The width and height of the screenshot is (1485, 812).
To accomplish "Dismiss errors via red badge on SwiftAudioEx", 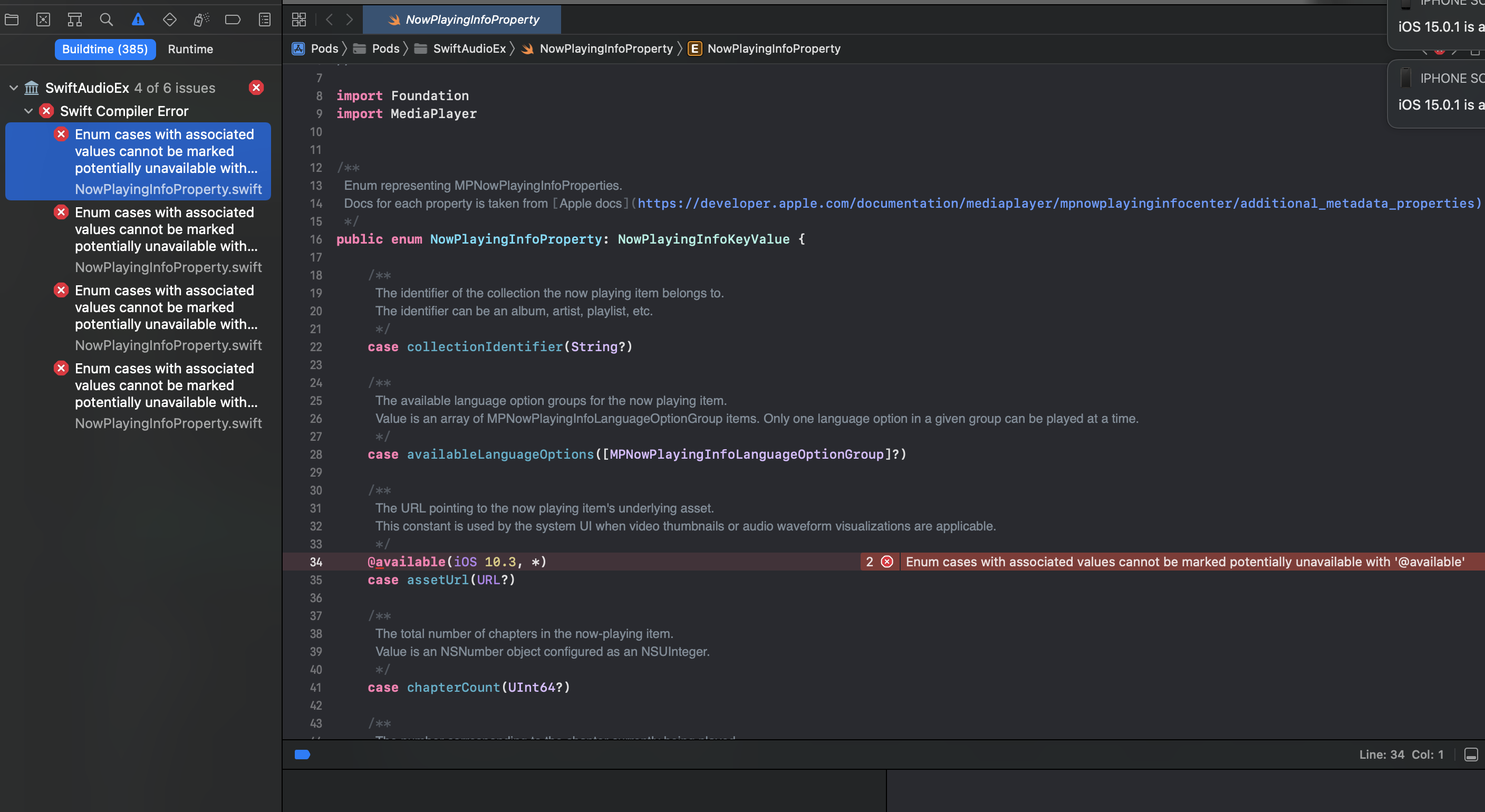I will pyautogui.click(x=256, y=88).
